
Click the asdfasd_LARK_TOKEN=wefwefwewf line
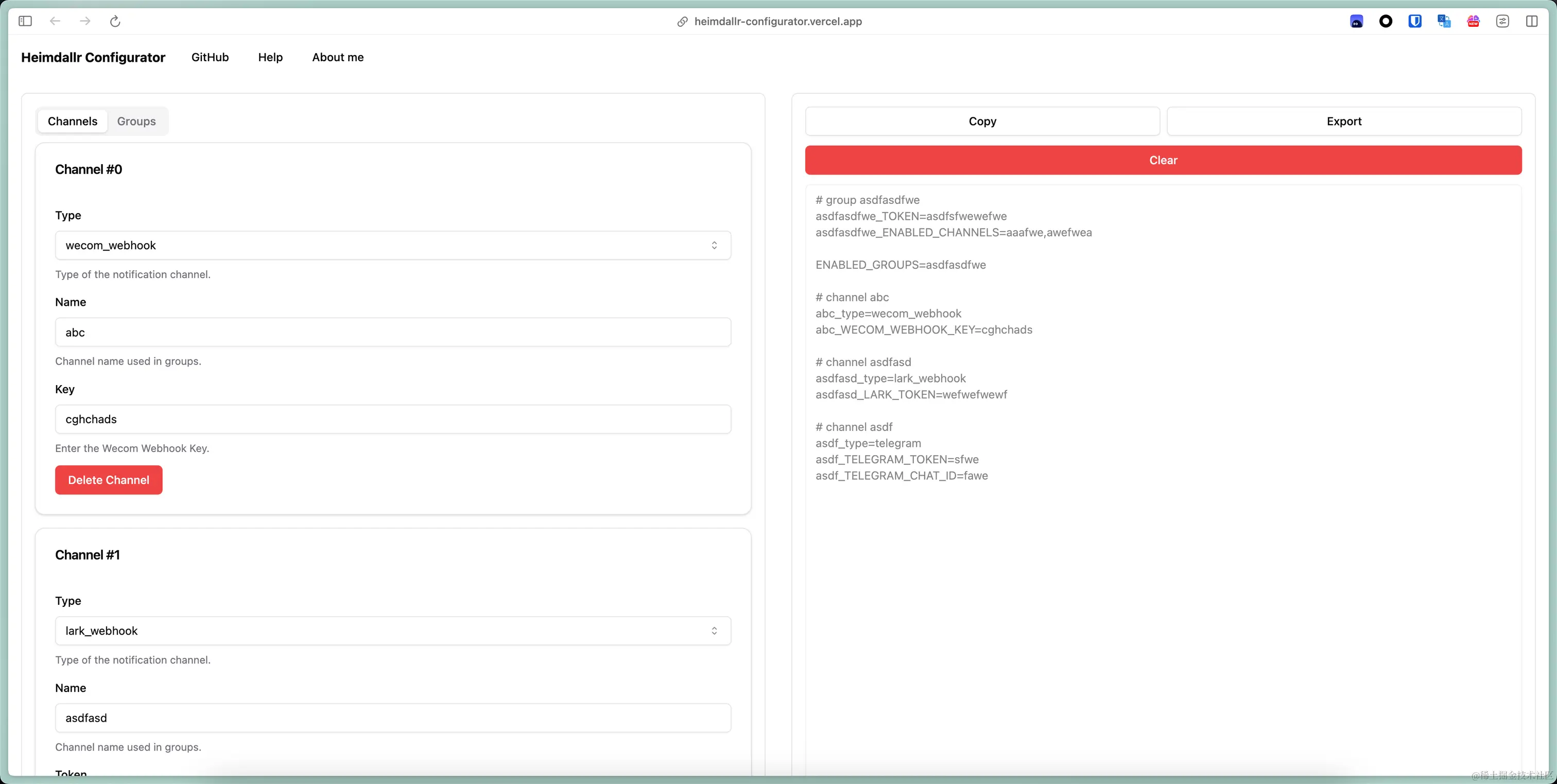[x=911, y=395]
